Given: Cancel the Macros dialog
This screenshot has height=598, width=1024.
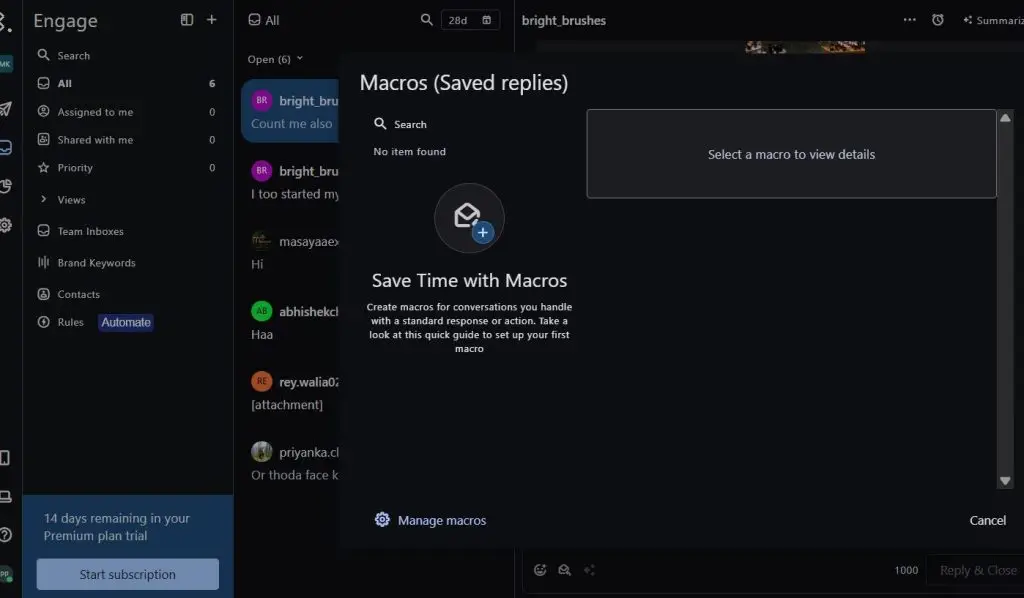Looking at the screenshot, I should 987,520.
